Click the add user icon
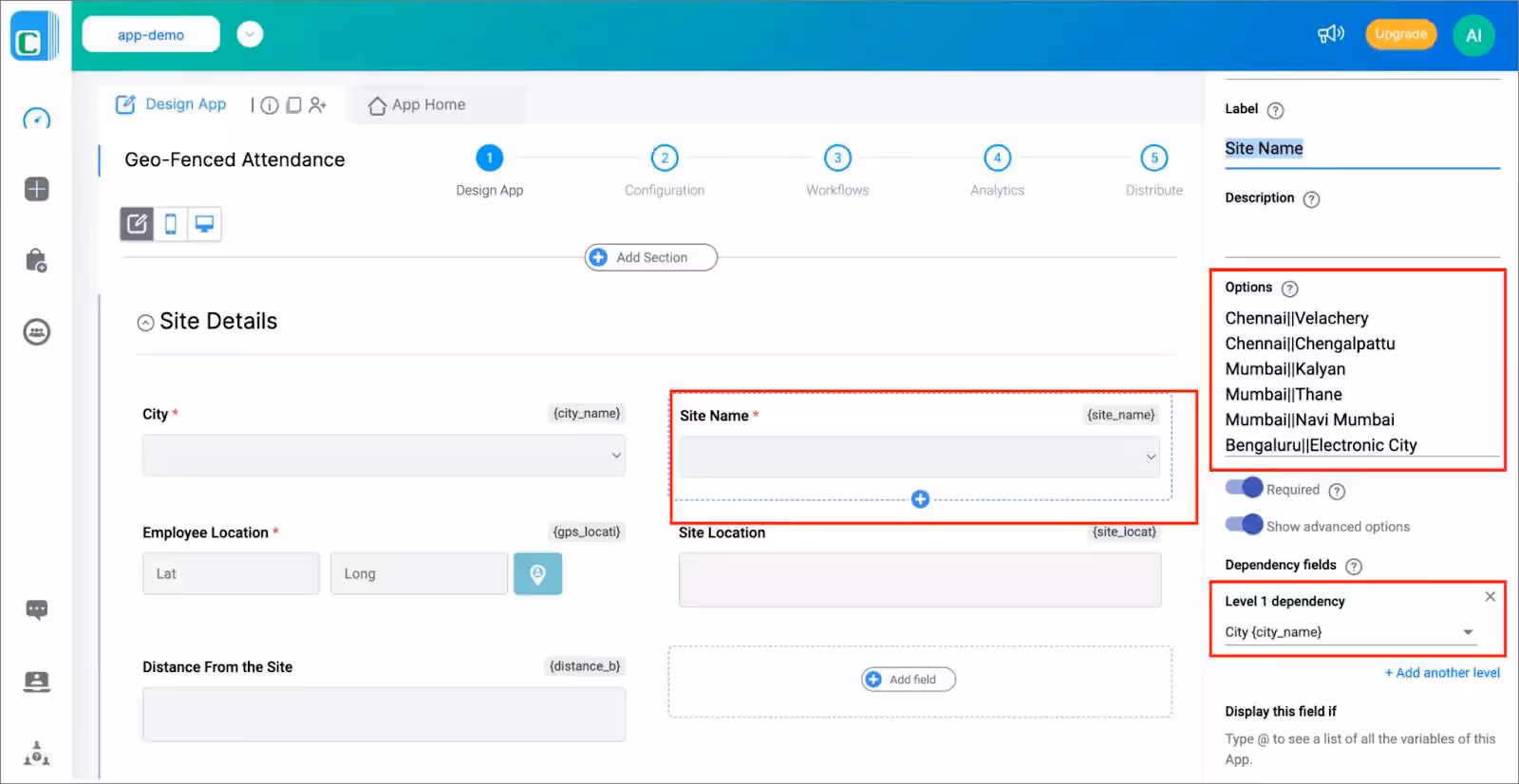1519x784 pixels. tap(318, 105)
